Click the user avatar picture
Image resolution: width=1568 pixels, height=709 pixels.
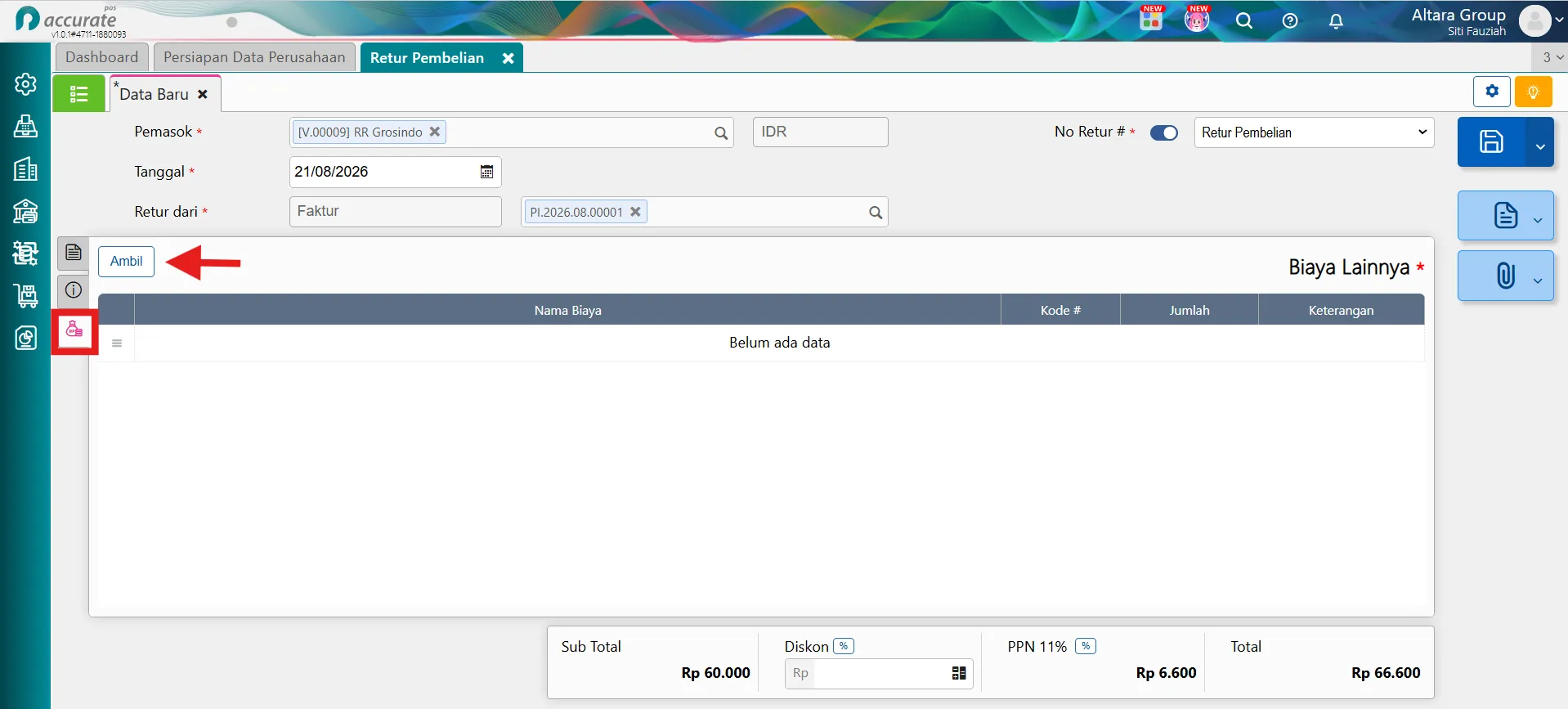click(x=1534, y=20)
